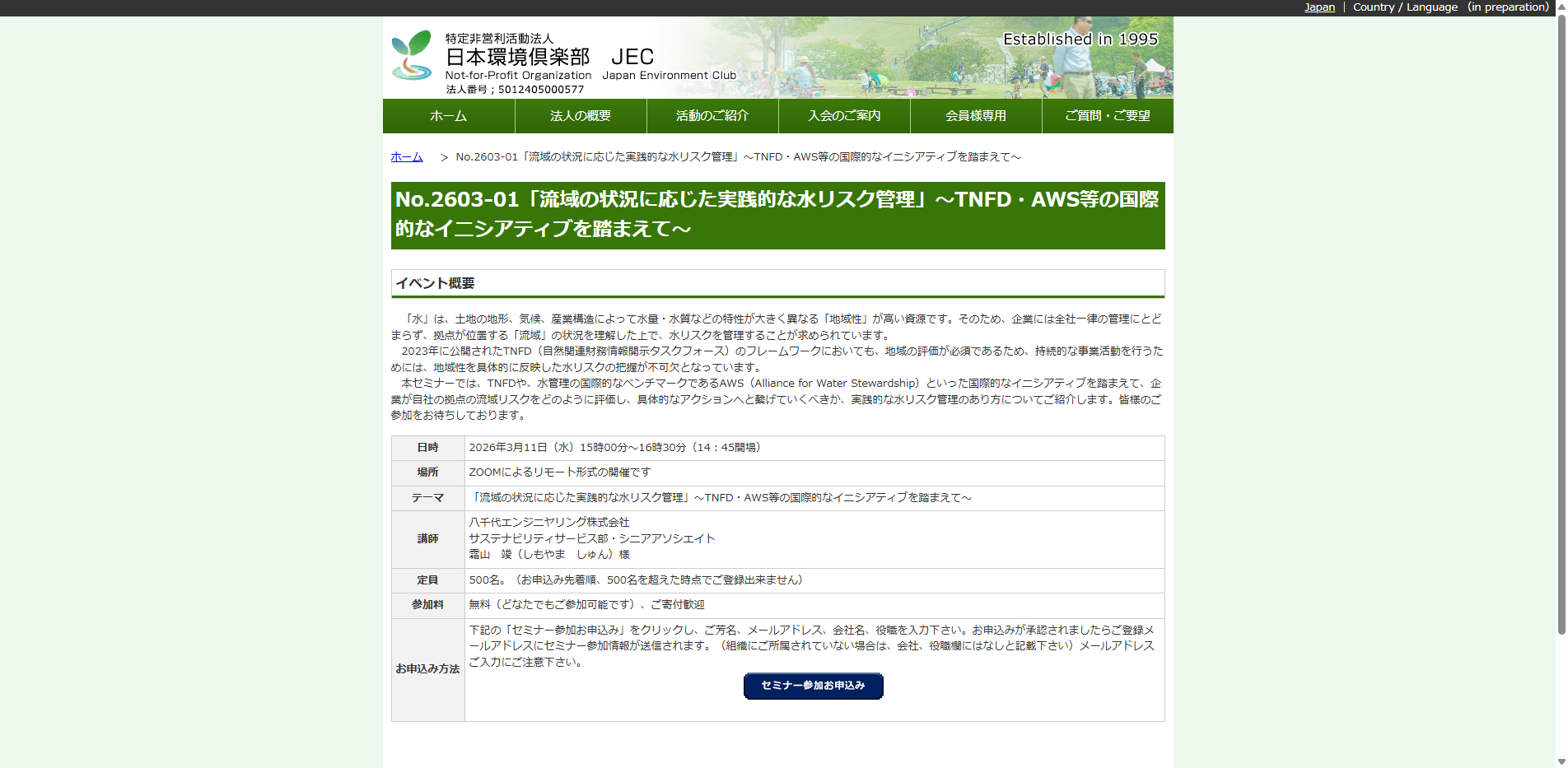
Task: Click the Japan link in the top bar
Action: pyautogui.click(x=1318, y=7)
